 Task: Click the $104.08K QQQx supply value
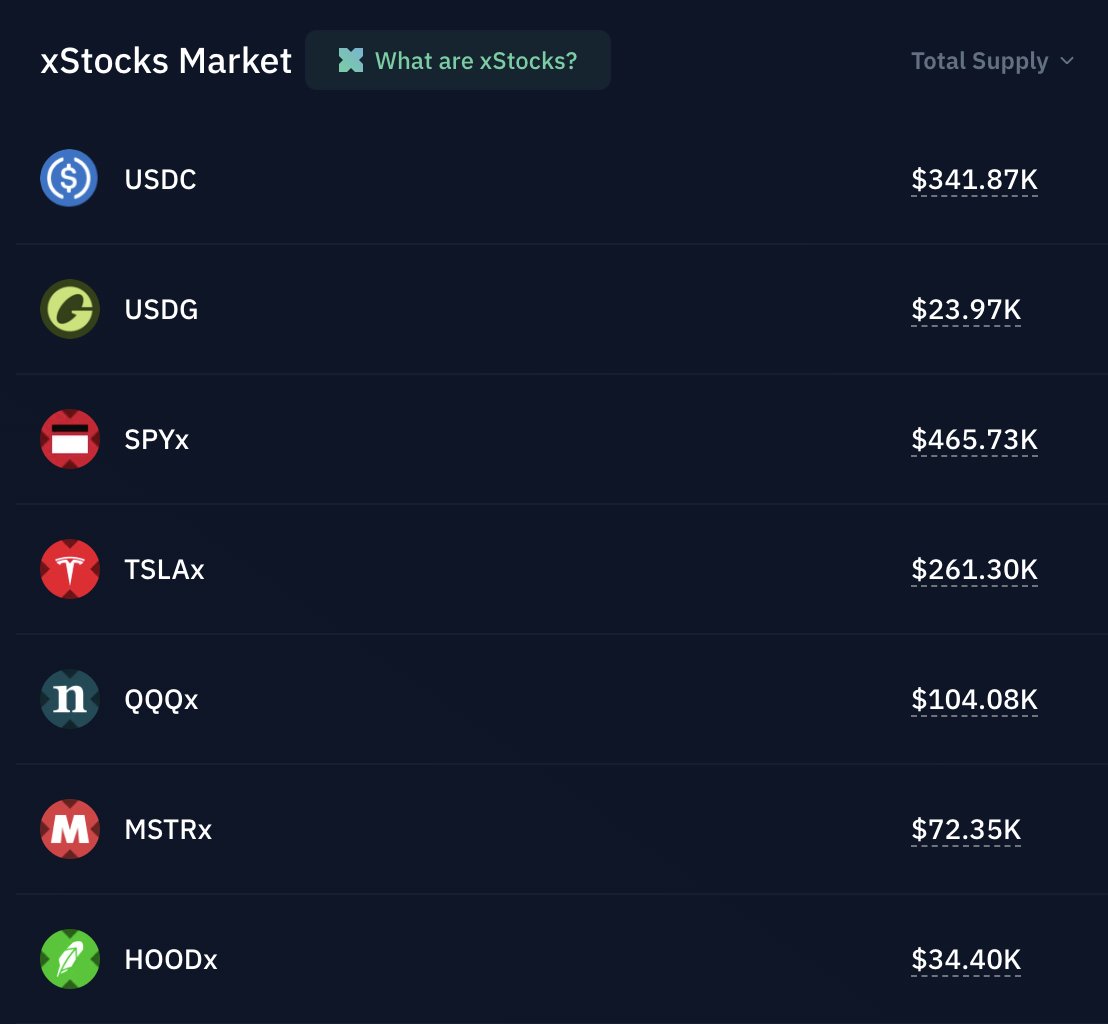coord(974,700)
